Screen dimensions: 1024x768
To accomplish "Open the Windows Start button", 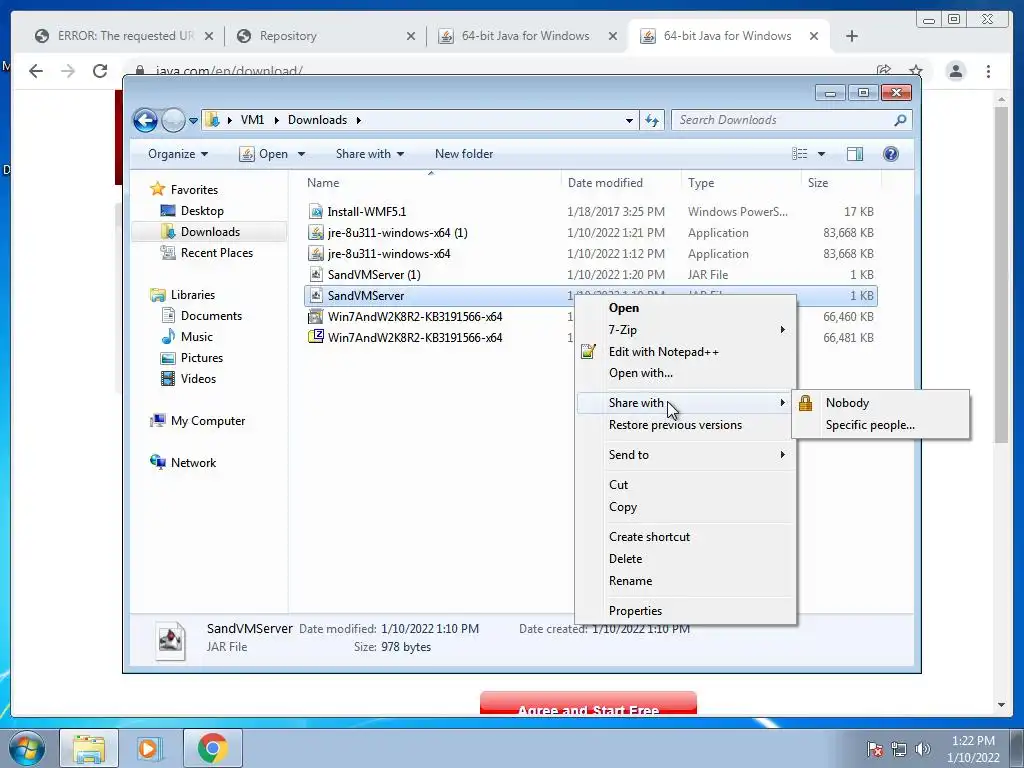I will point(27,748).
